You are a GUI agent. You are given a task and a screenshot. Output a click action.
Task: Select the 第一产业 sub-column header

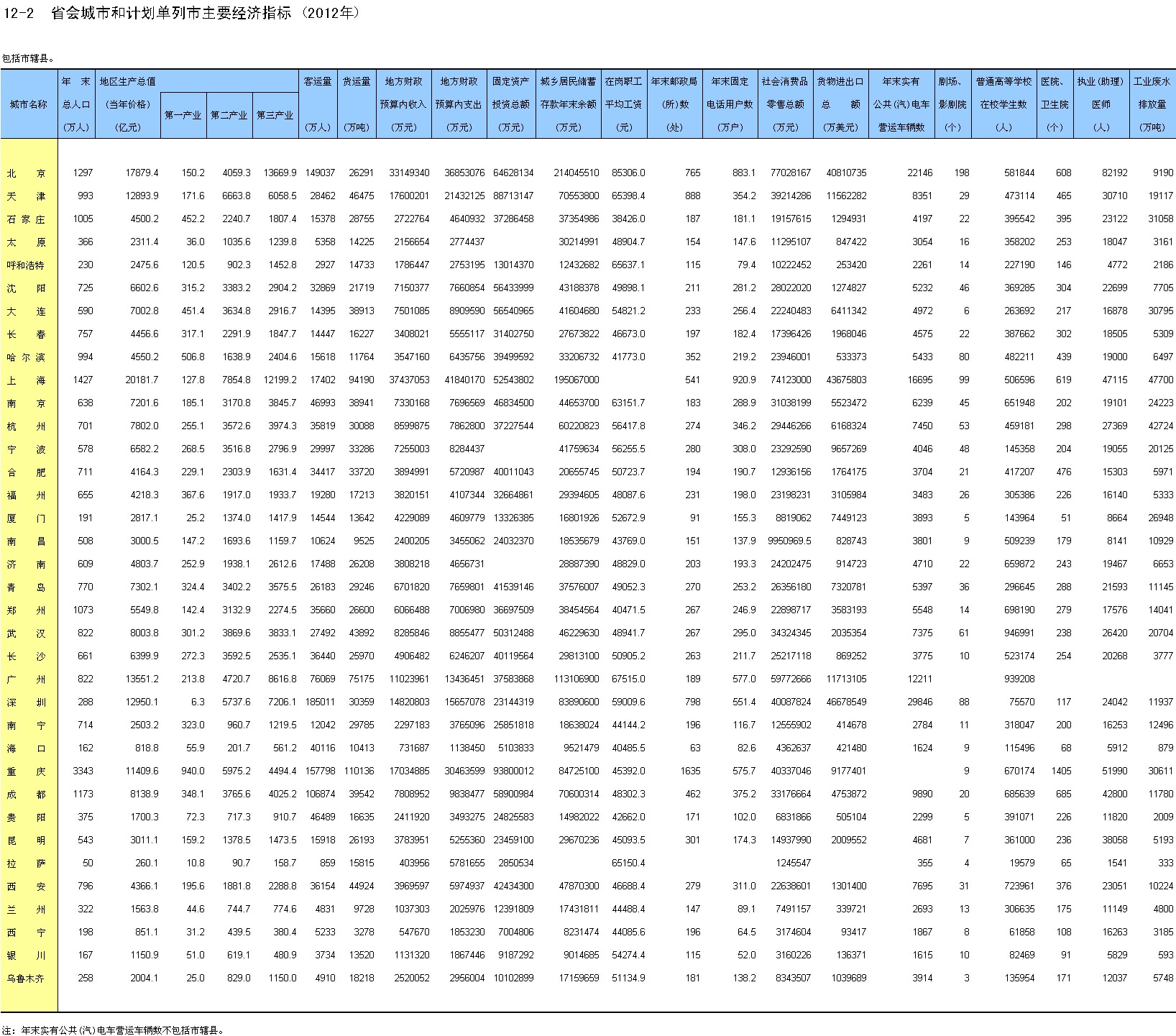pyautogui.click(x=183, y=115)
